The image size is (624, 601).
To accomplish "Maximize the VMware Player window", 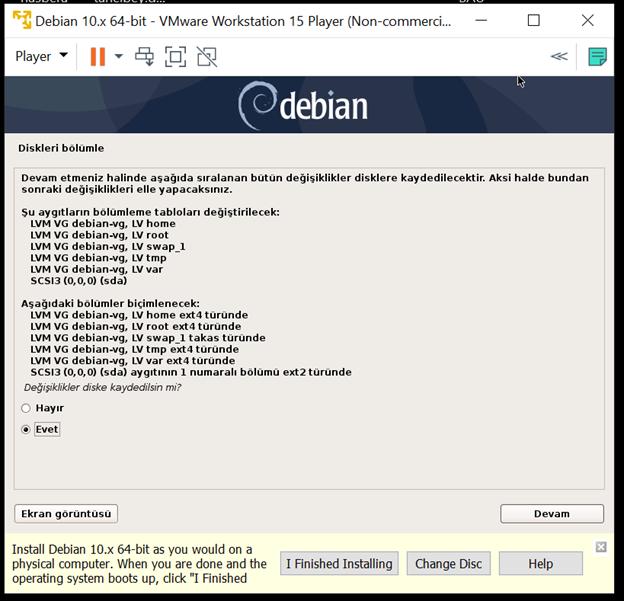I will tap(534, 20).
